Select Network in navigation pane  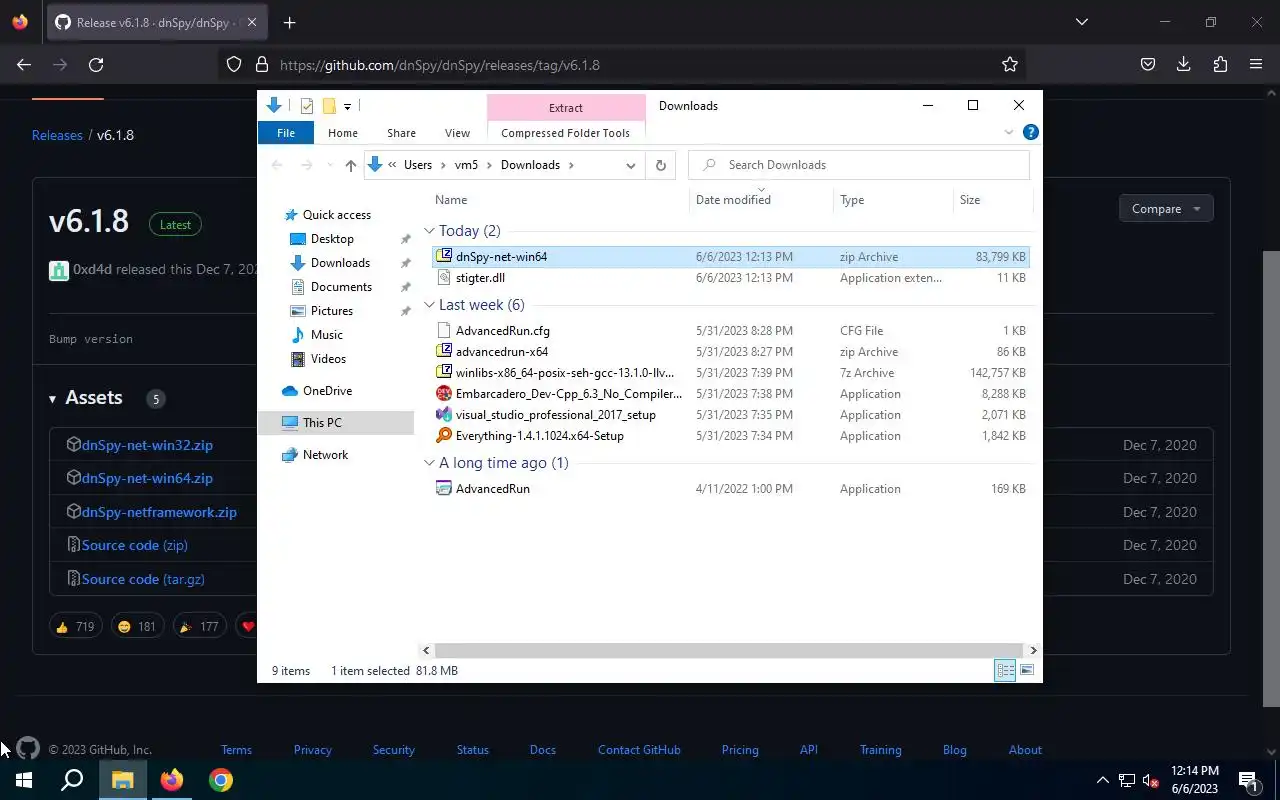[325, 455]
